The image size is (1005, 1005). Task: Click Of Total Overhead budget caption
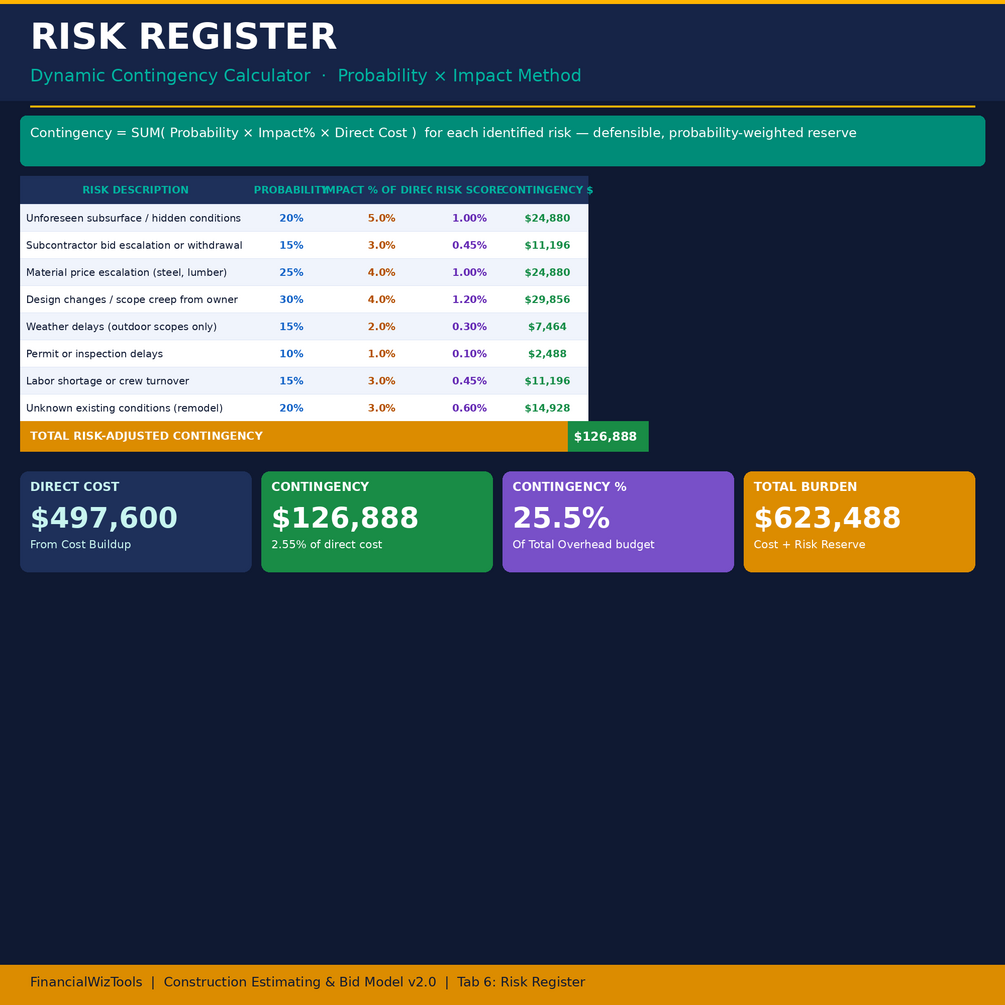click(583, 544)
